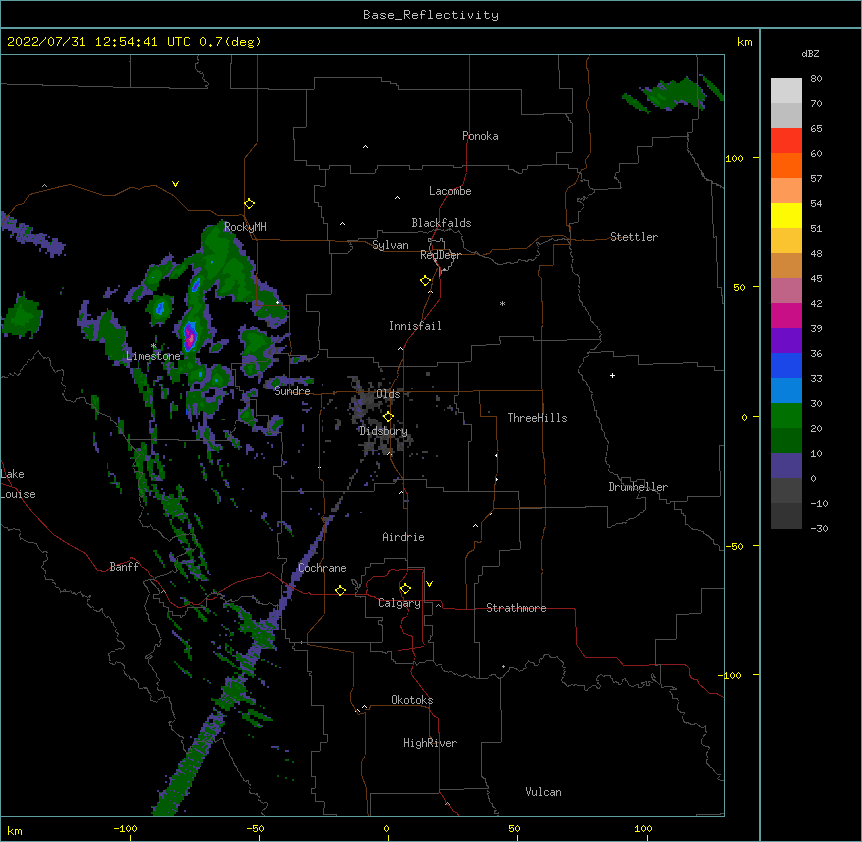Click the yellow V marker northeast of Calgary

tap(429, 584)
